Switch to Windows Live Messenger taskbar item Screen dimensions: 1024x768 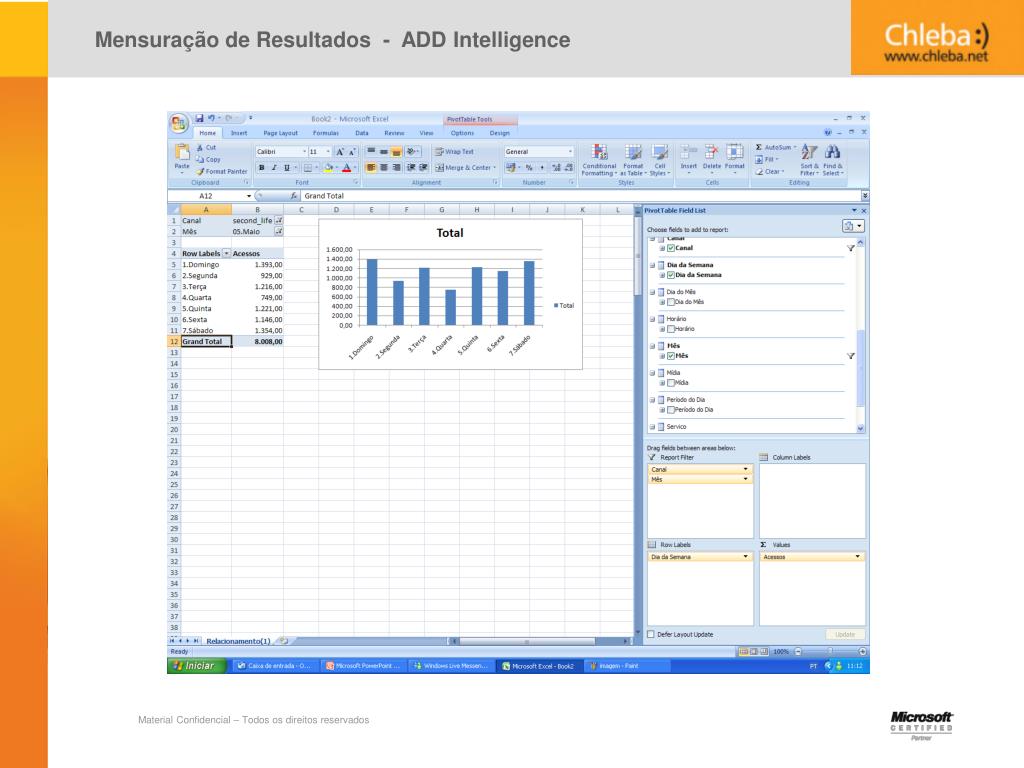[x=451, y=666]
